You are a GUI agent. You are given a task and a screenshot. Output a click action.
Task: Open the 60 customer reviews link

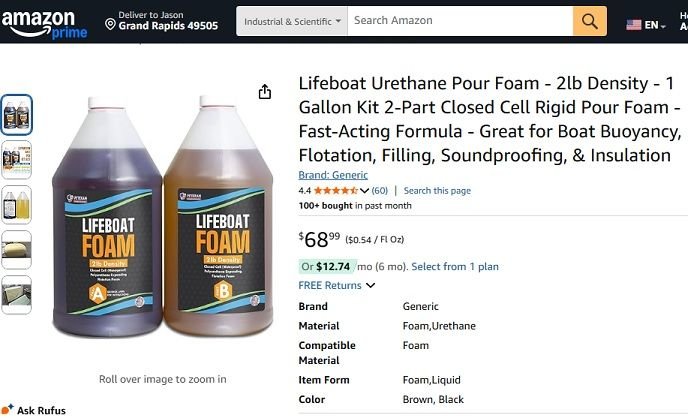380,190
